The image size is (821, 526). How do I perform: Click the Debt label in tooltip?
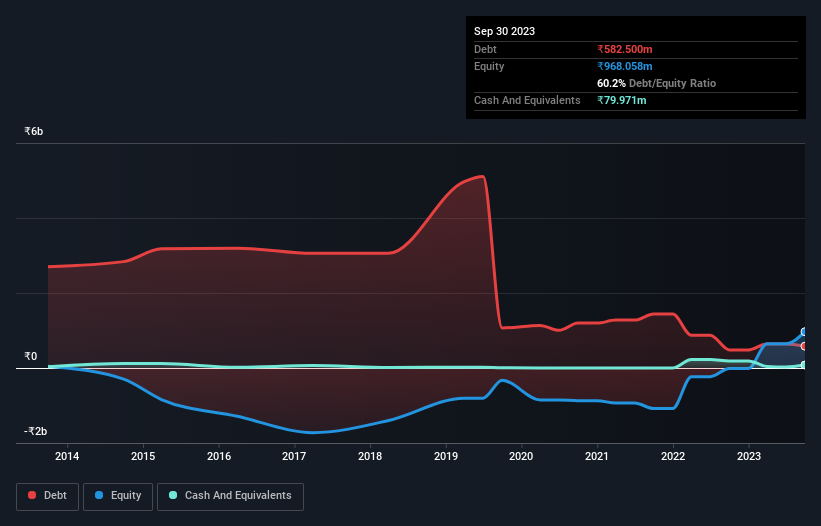485,49
